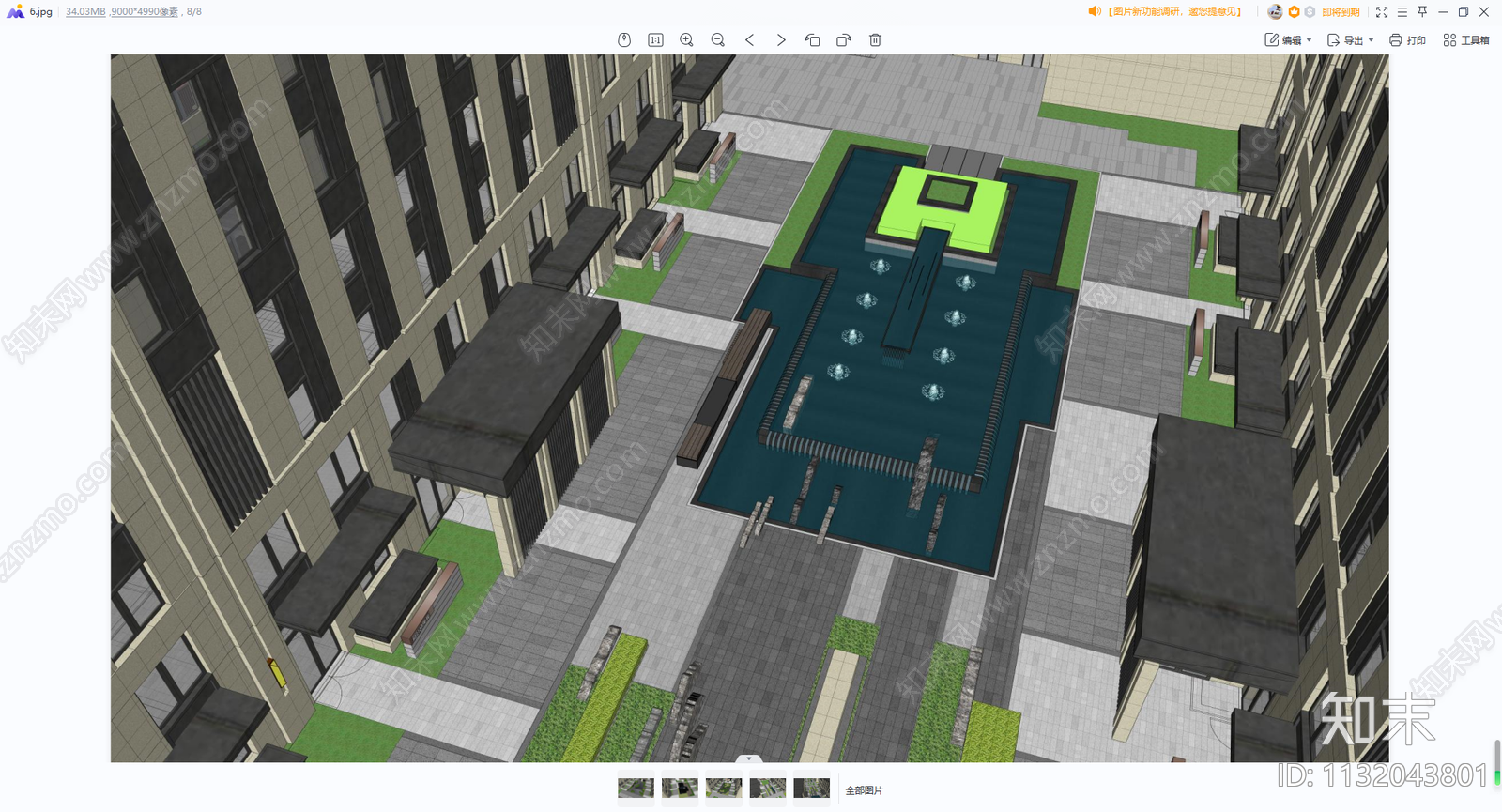Collapse the thumbnail strip with down arrow
Viewport: 1502px width, 812px height.
pos(748,758)
